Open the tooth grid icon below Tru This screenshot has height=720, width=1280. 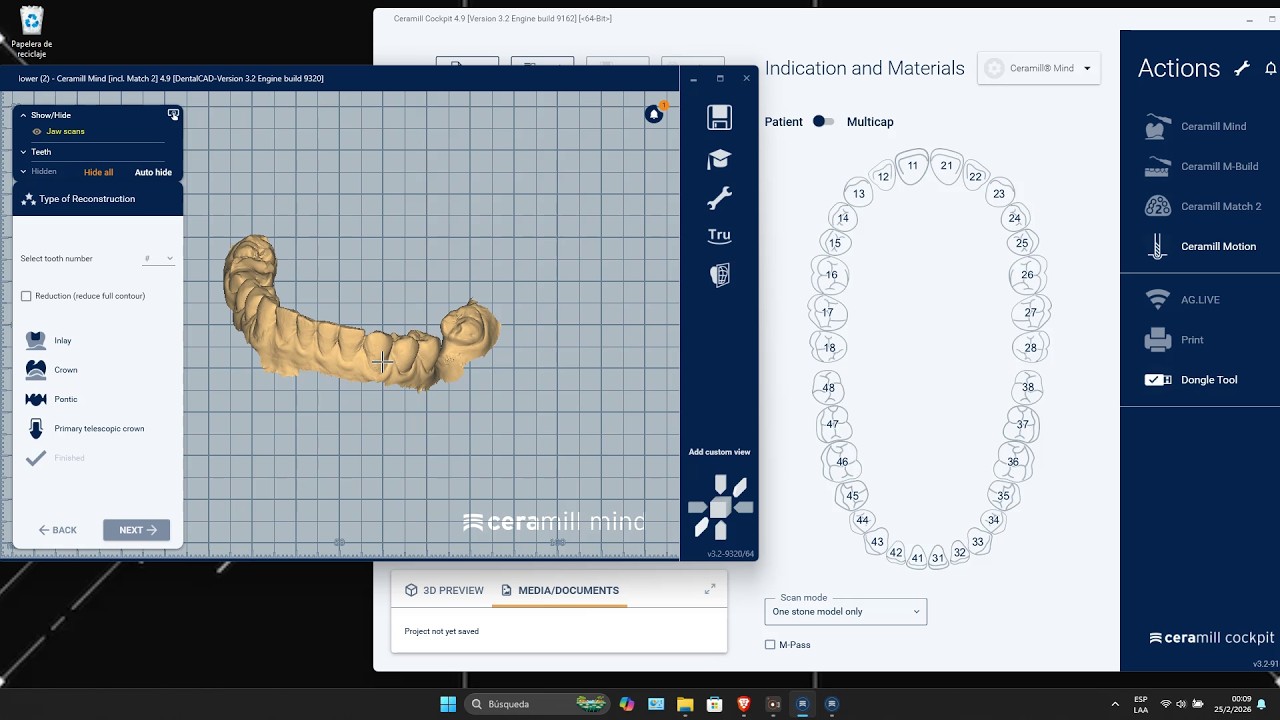click(x=720, y=275)
